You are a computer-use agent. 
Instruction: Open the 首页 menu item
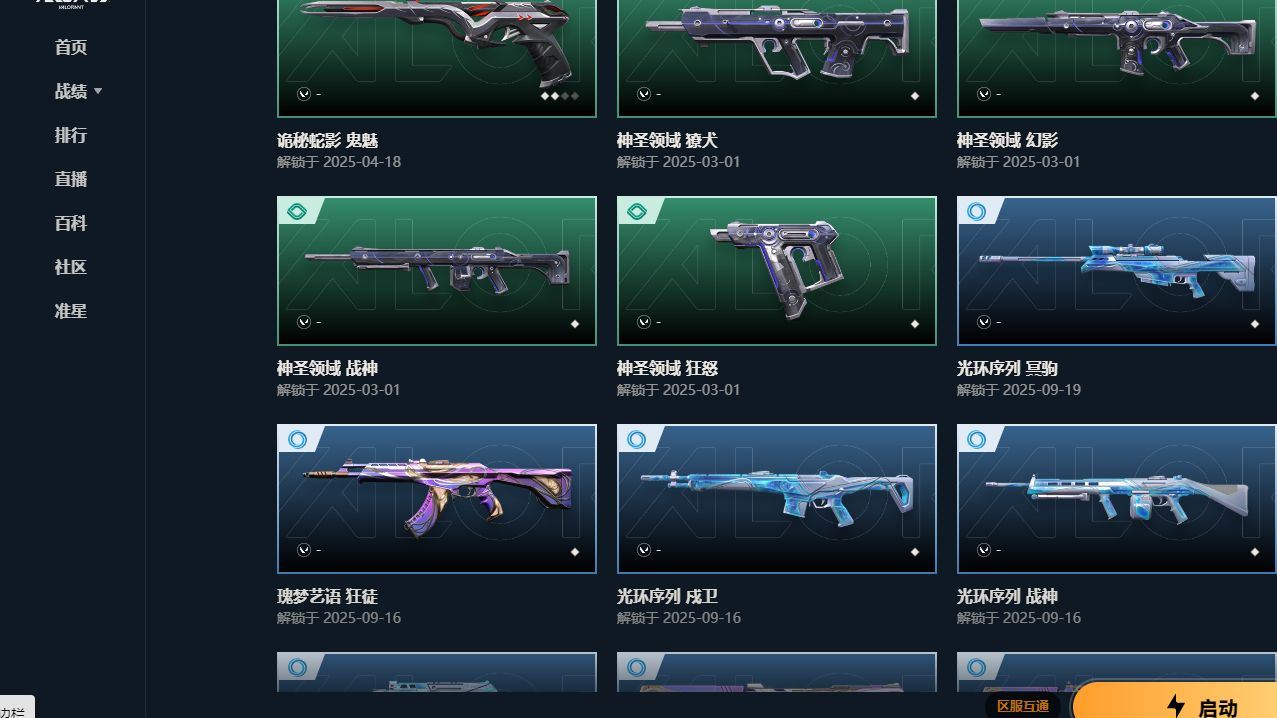(x=71, y=47)
